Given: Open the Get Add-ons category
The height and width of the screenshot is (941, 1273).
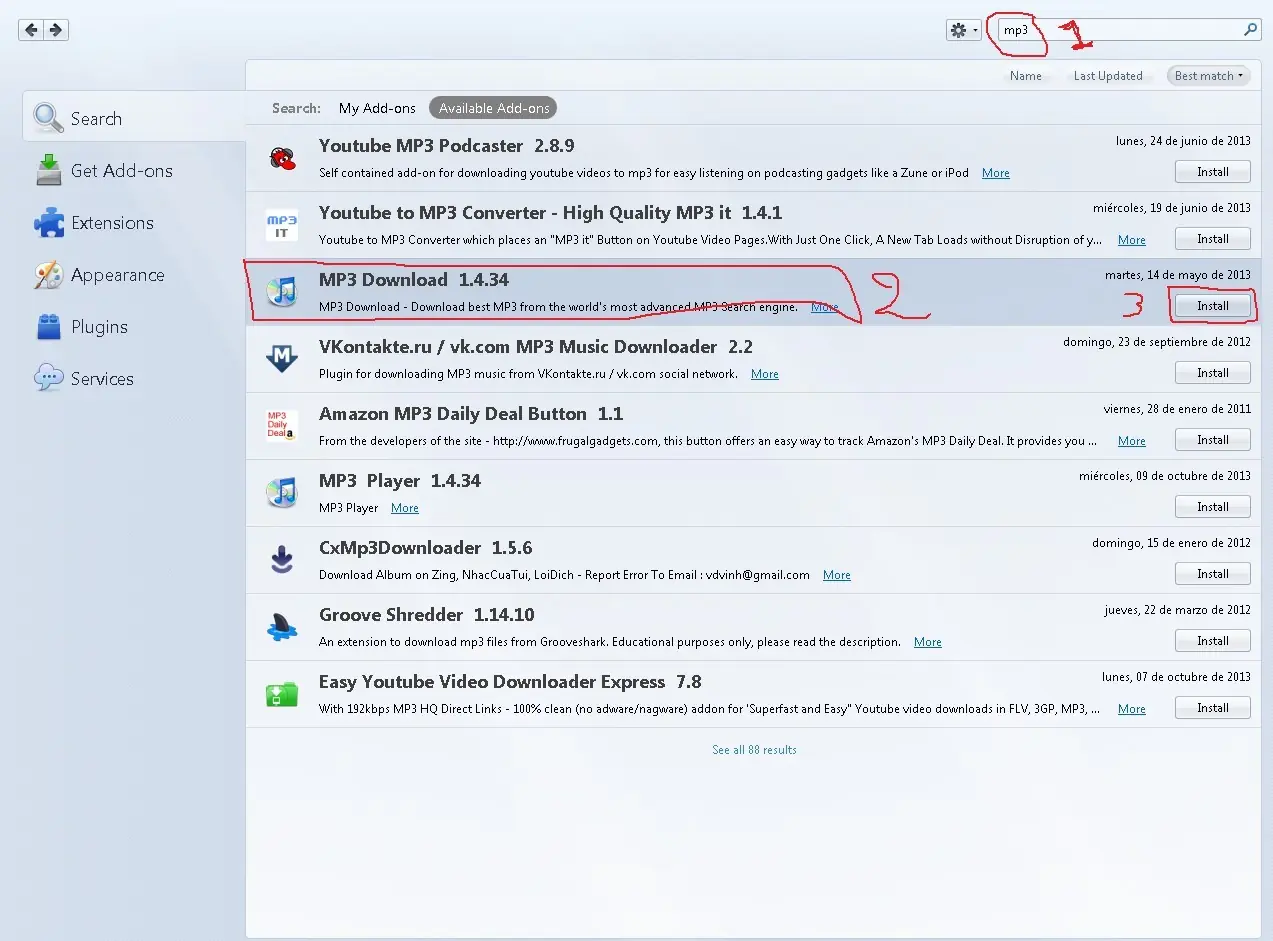Looking at the screenshot, I should click(134, 170).
